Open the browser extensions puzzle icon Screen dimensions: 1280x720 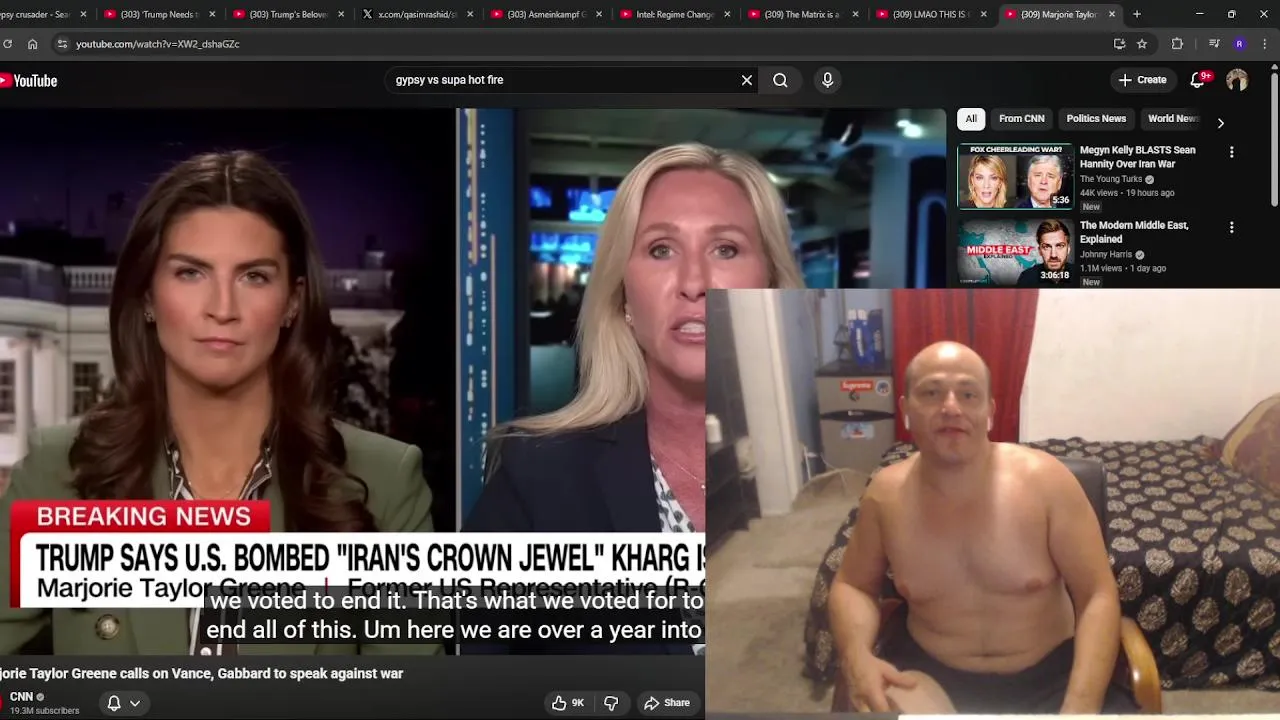click(1177, 44)
